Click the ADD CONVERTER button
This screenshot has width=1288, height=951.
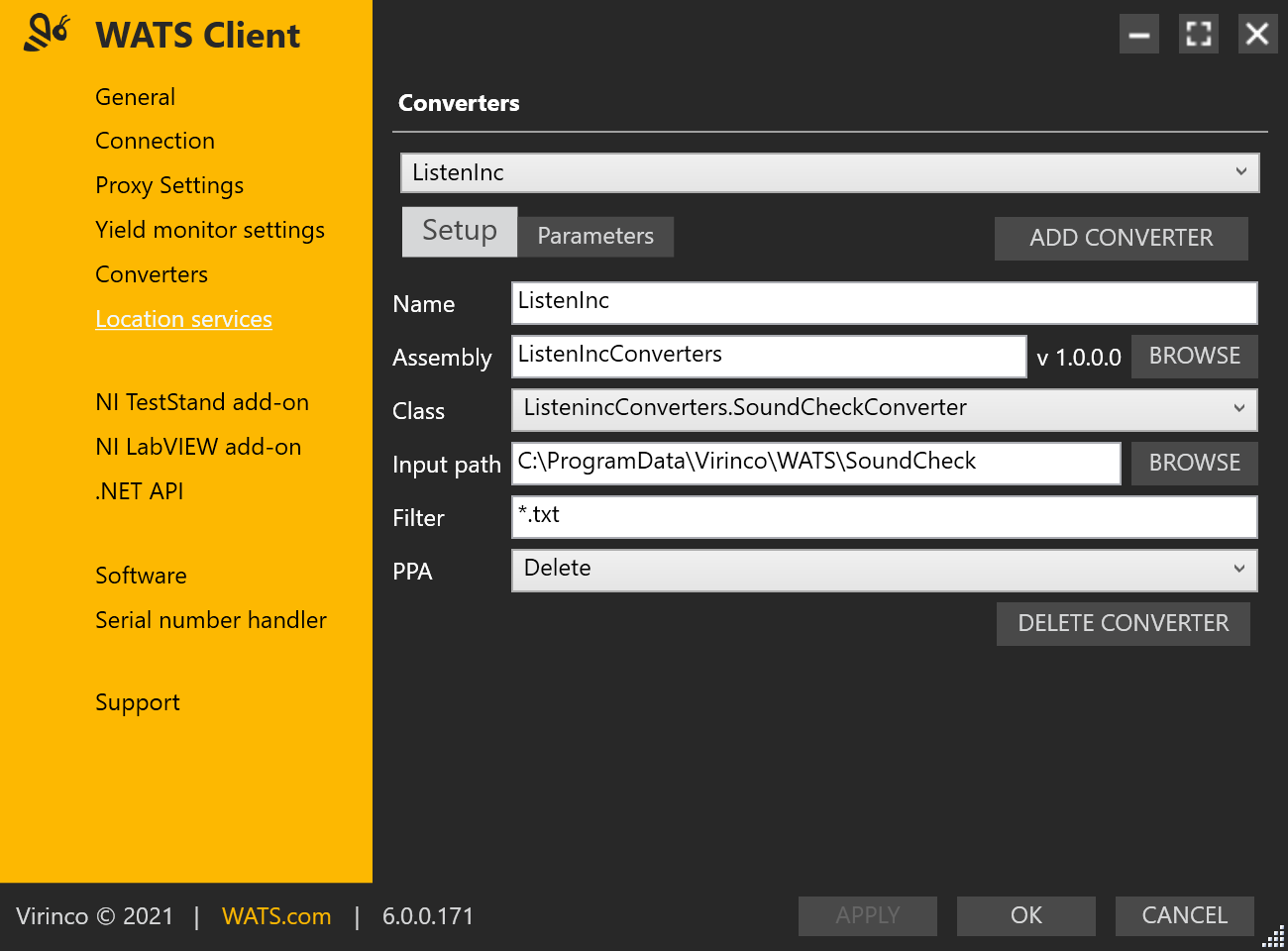[x=1122, y=239]
